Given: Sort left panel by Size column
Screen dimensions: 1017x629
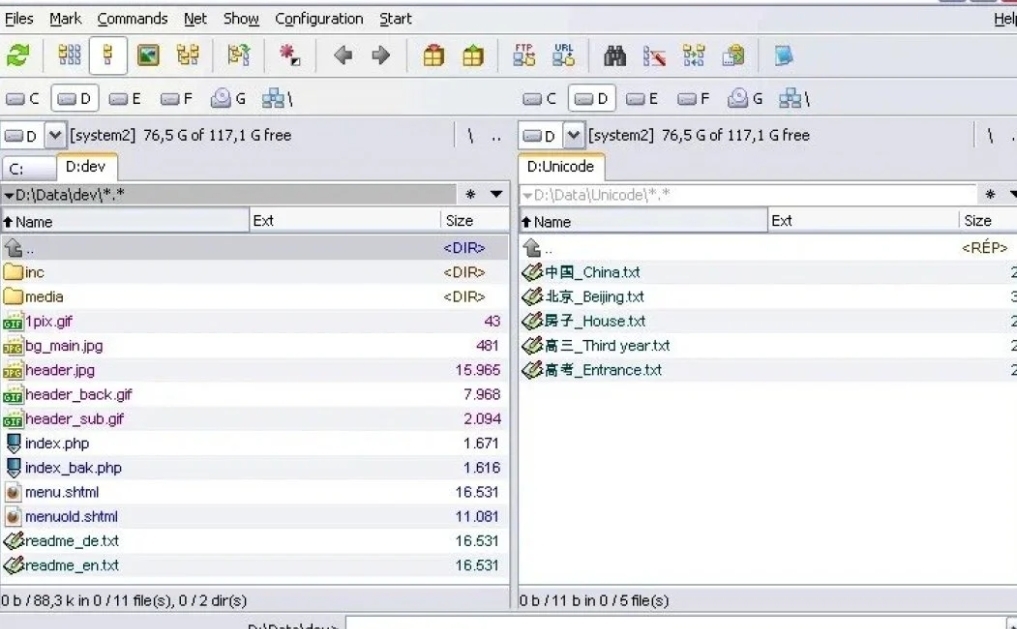Looking at the screenshot, I should (x=475, y=221).
